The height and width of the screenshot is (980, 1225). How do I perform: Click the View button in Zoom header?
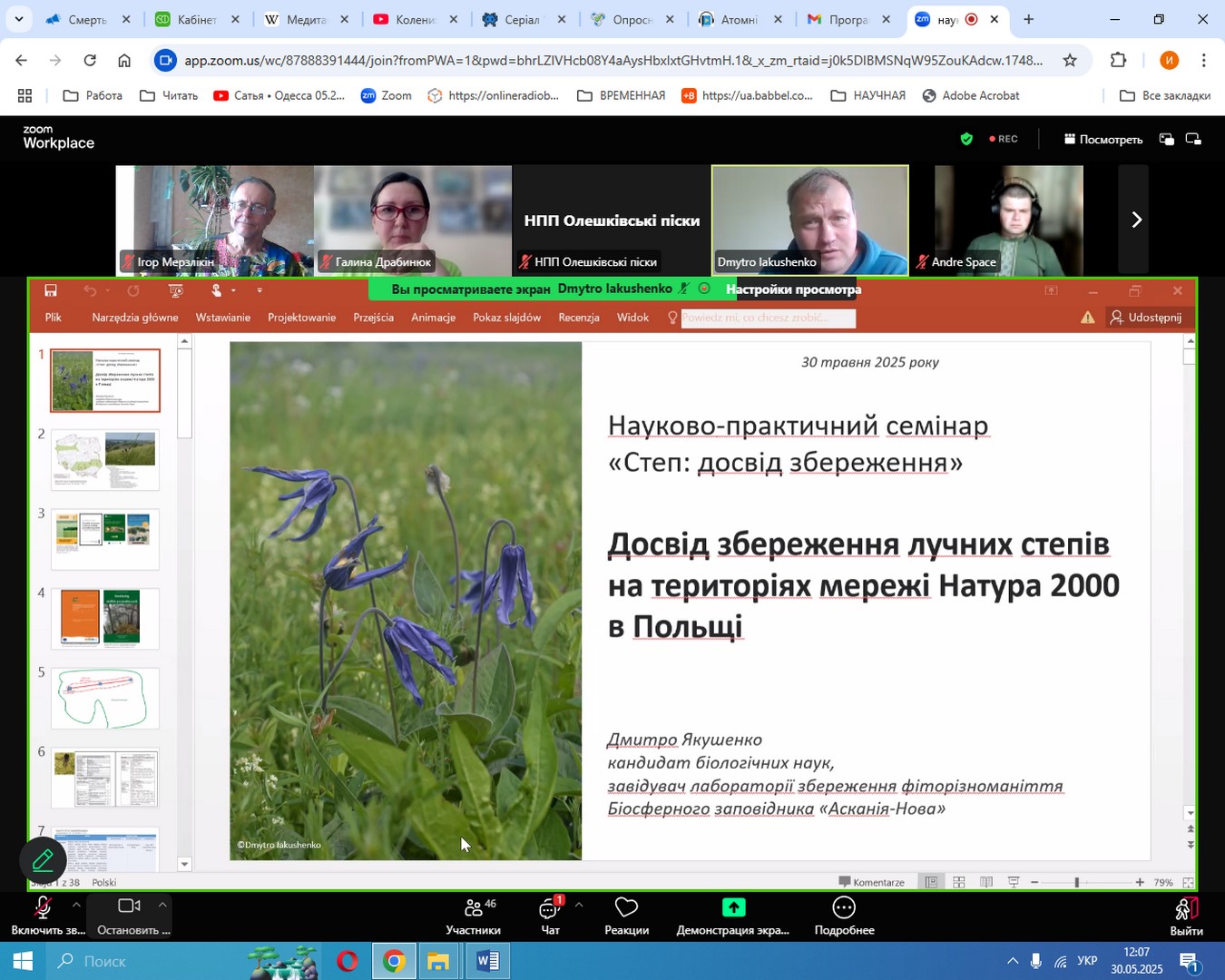coord(1102,140)
